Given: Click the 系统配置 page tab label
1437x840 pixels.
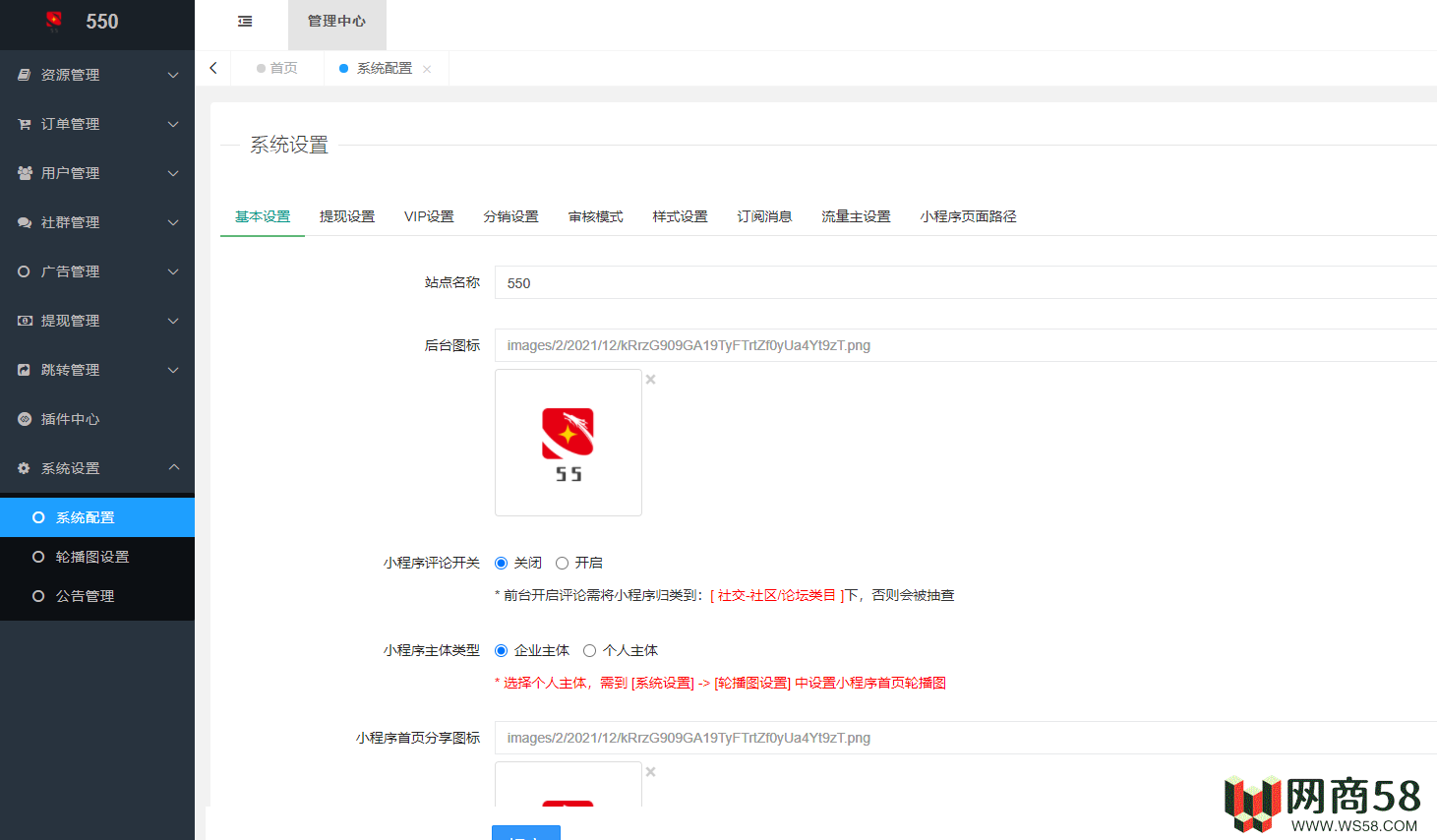Looking at the screenshot, I should tap(385, 68).
